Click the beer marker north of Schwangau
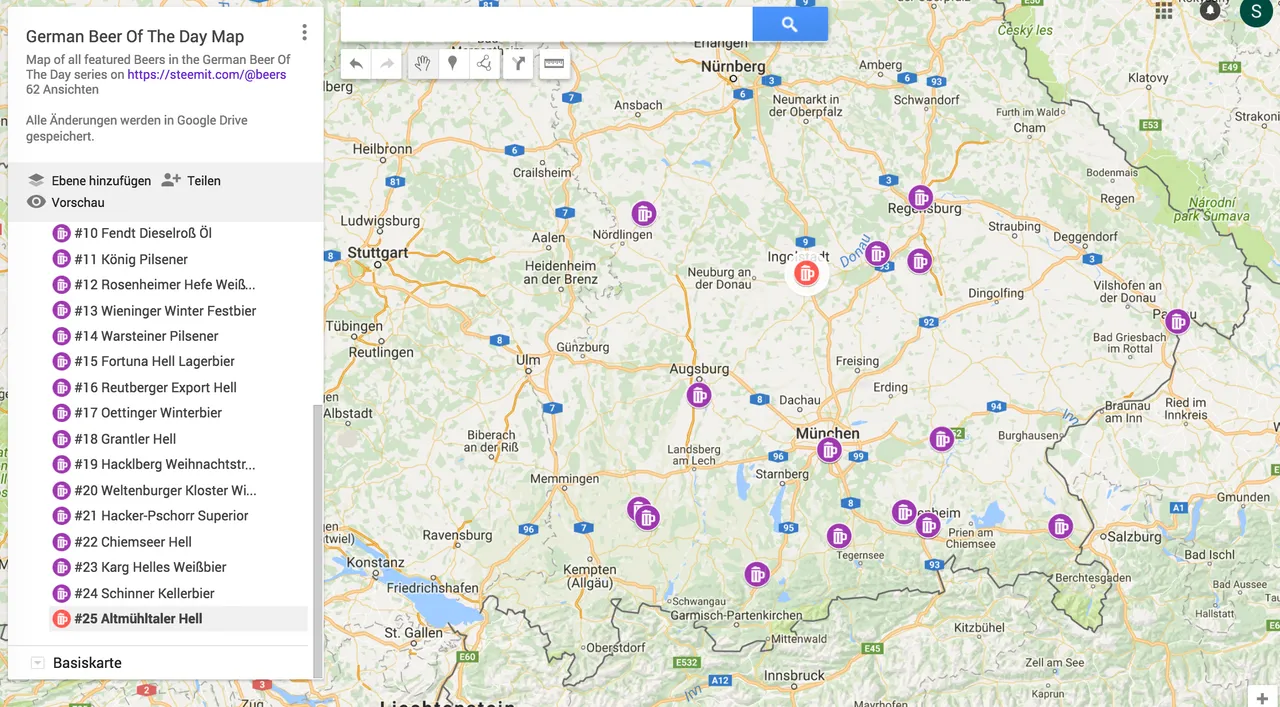1280x707 pixels. click(757, 574)
